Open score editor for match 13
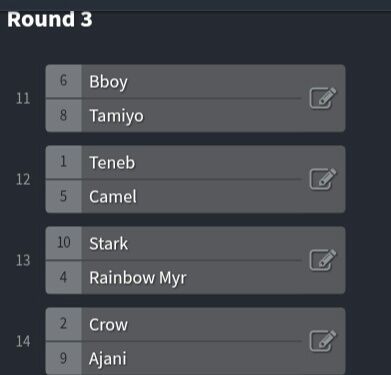This screenshot has width=391, height=375. click(323, 260)
